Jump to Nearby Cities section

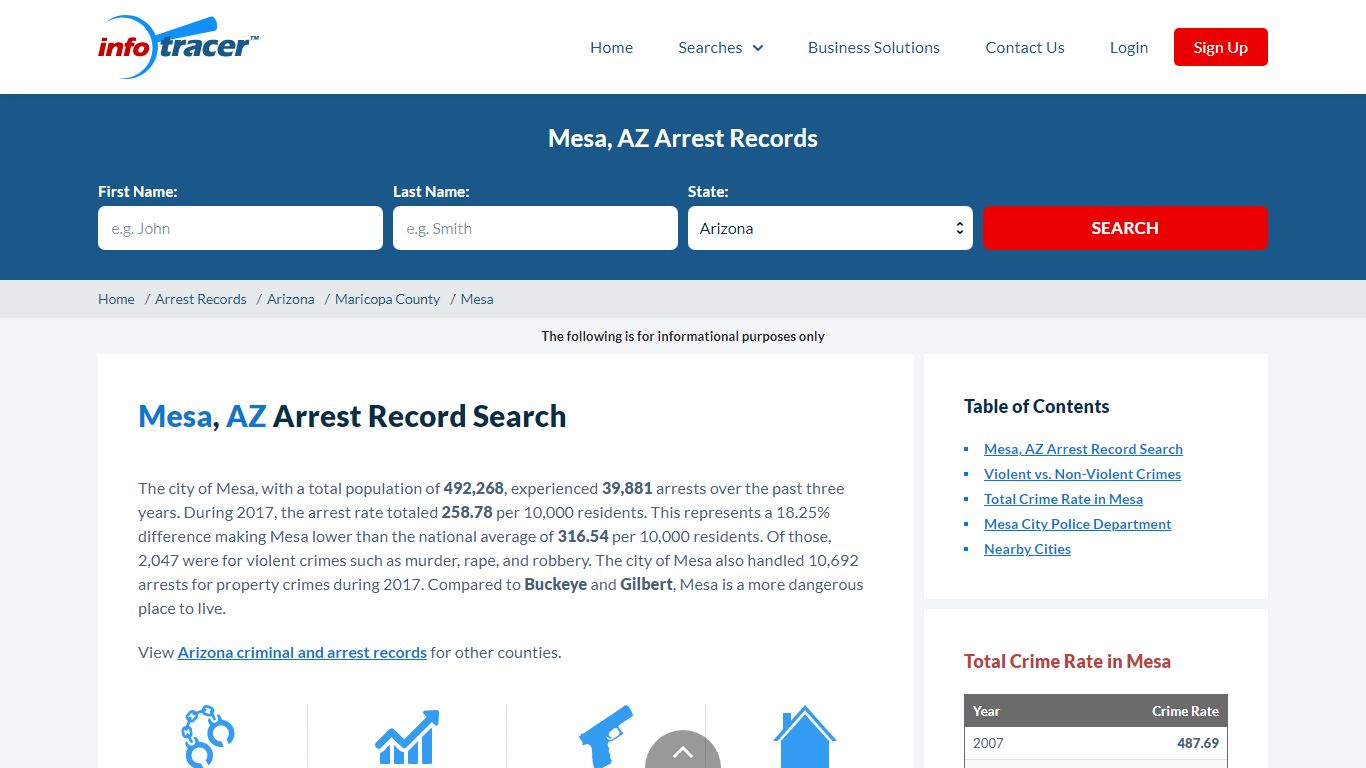1027,549
